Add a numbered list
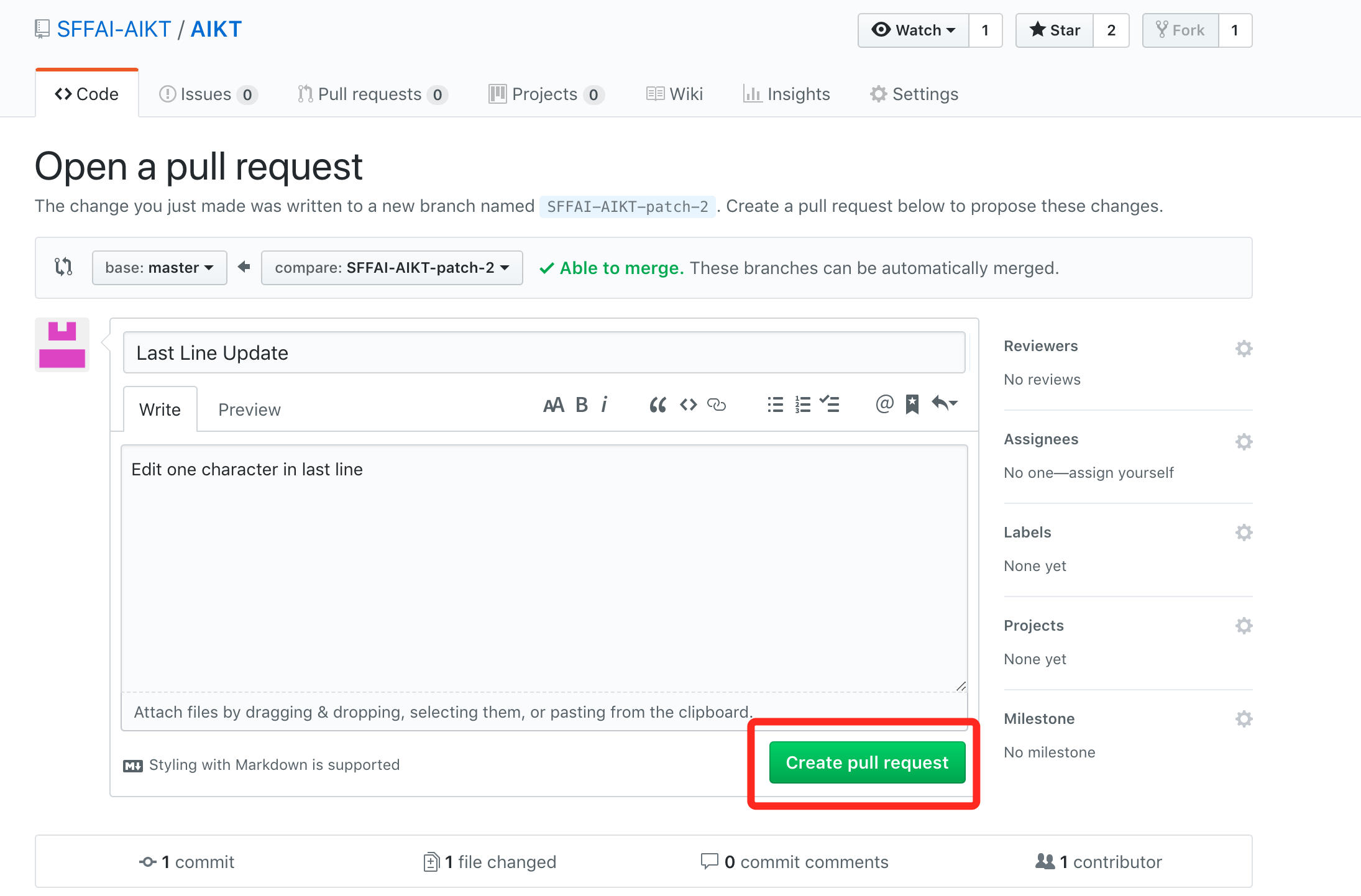The width and height of the screenshot is (1361, 896). pos(803,405)
